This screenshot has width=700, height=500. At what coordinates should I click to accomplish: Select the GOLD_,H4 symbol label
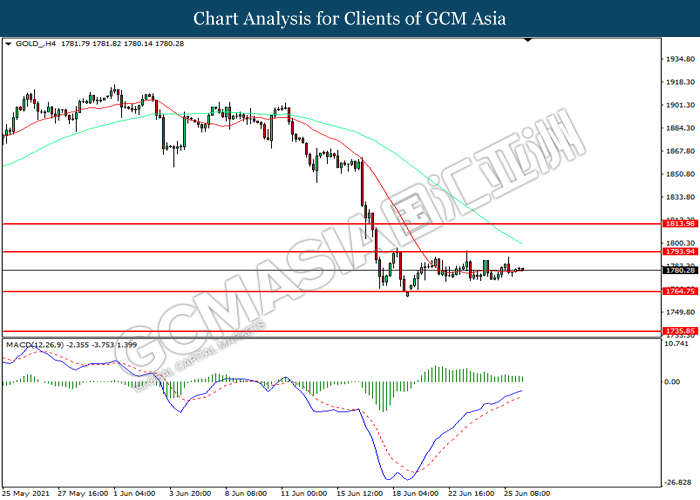click(35, 43)
